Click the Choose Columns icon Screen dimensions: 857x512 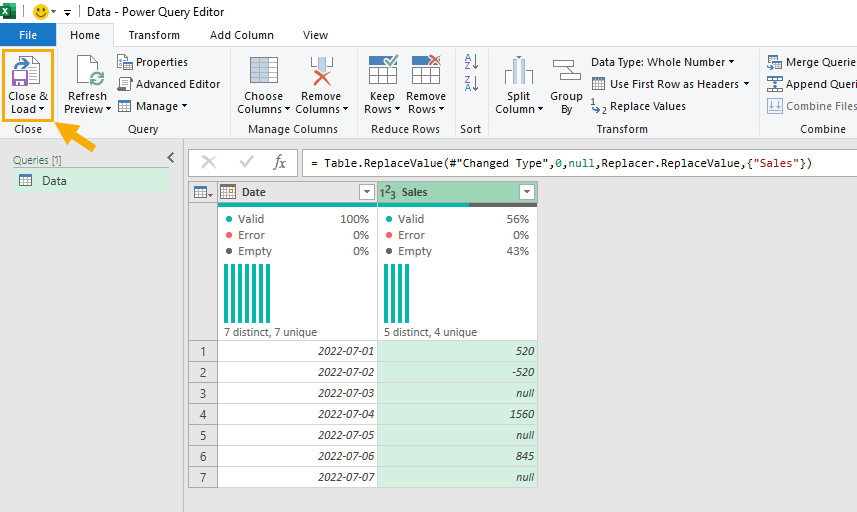(264, 70)
